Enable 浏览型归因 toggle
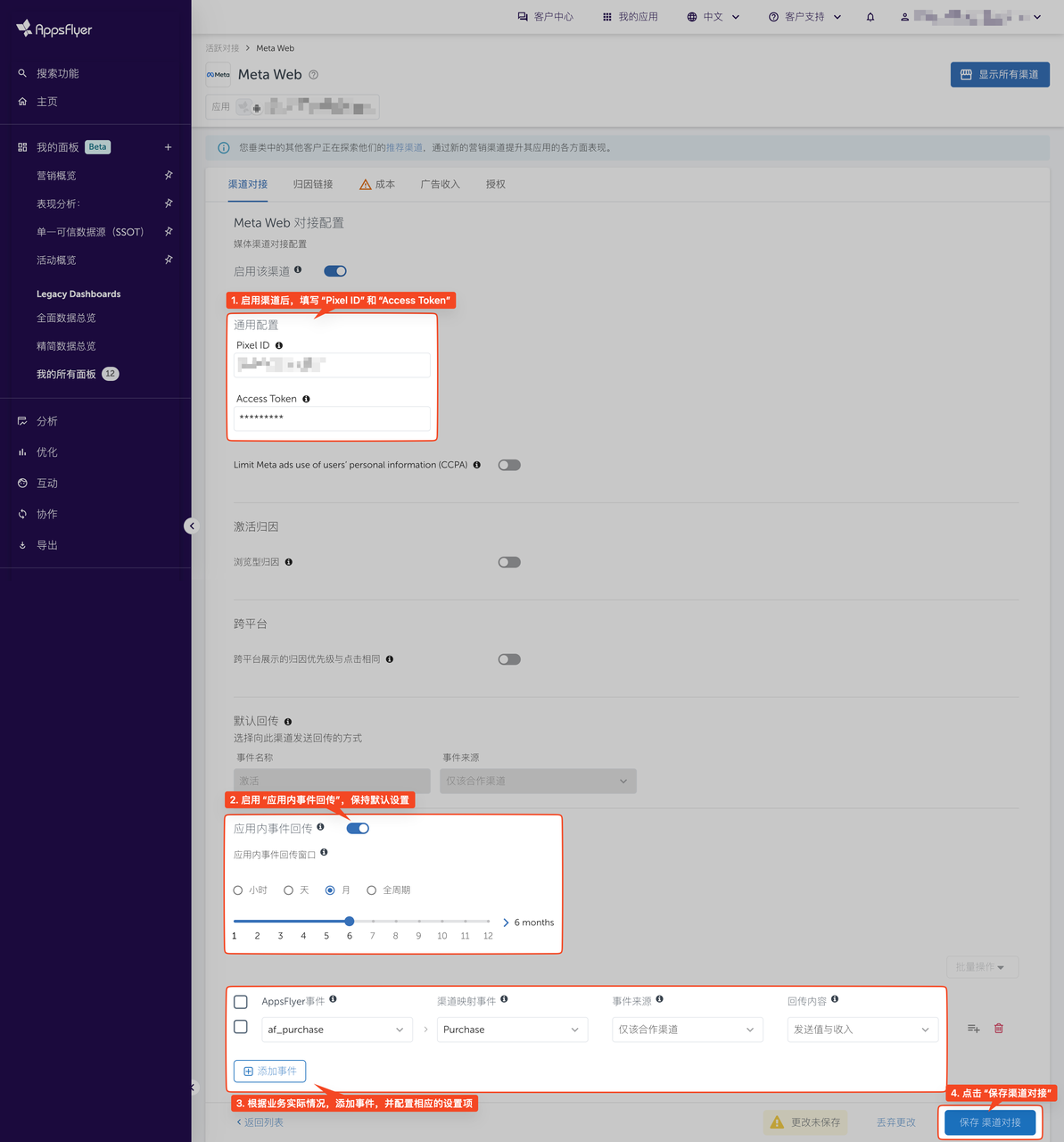The image size is (1064, 1142). click(x=508, y=561)
